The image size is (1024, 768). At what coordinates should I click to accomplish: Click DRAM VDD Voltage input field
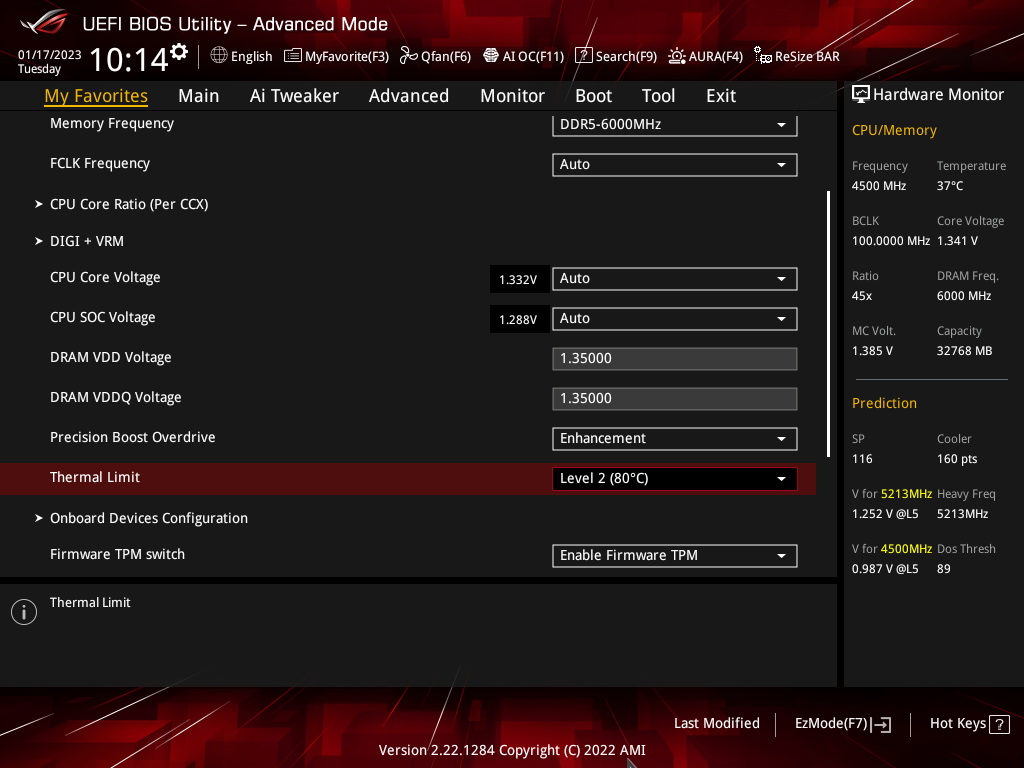(x=675, y=359)
